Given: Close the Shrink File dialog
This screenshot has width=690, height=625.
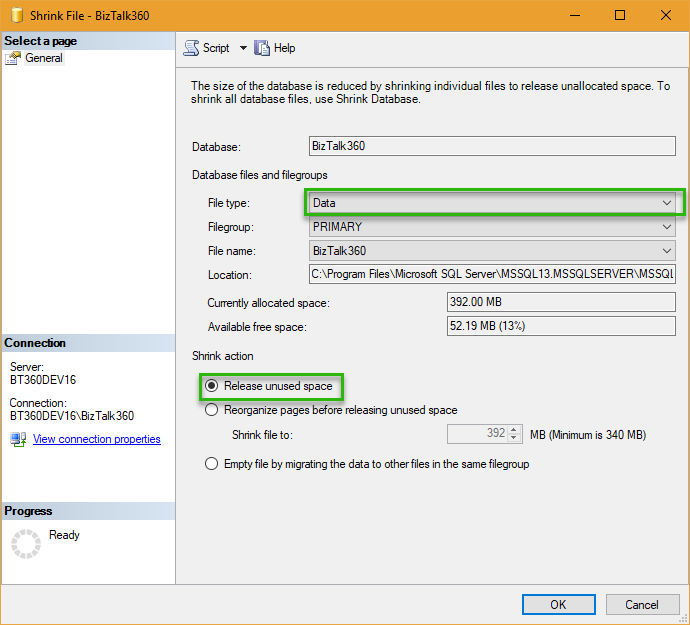Looking at the screenshot, I should click(665, 15).
